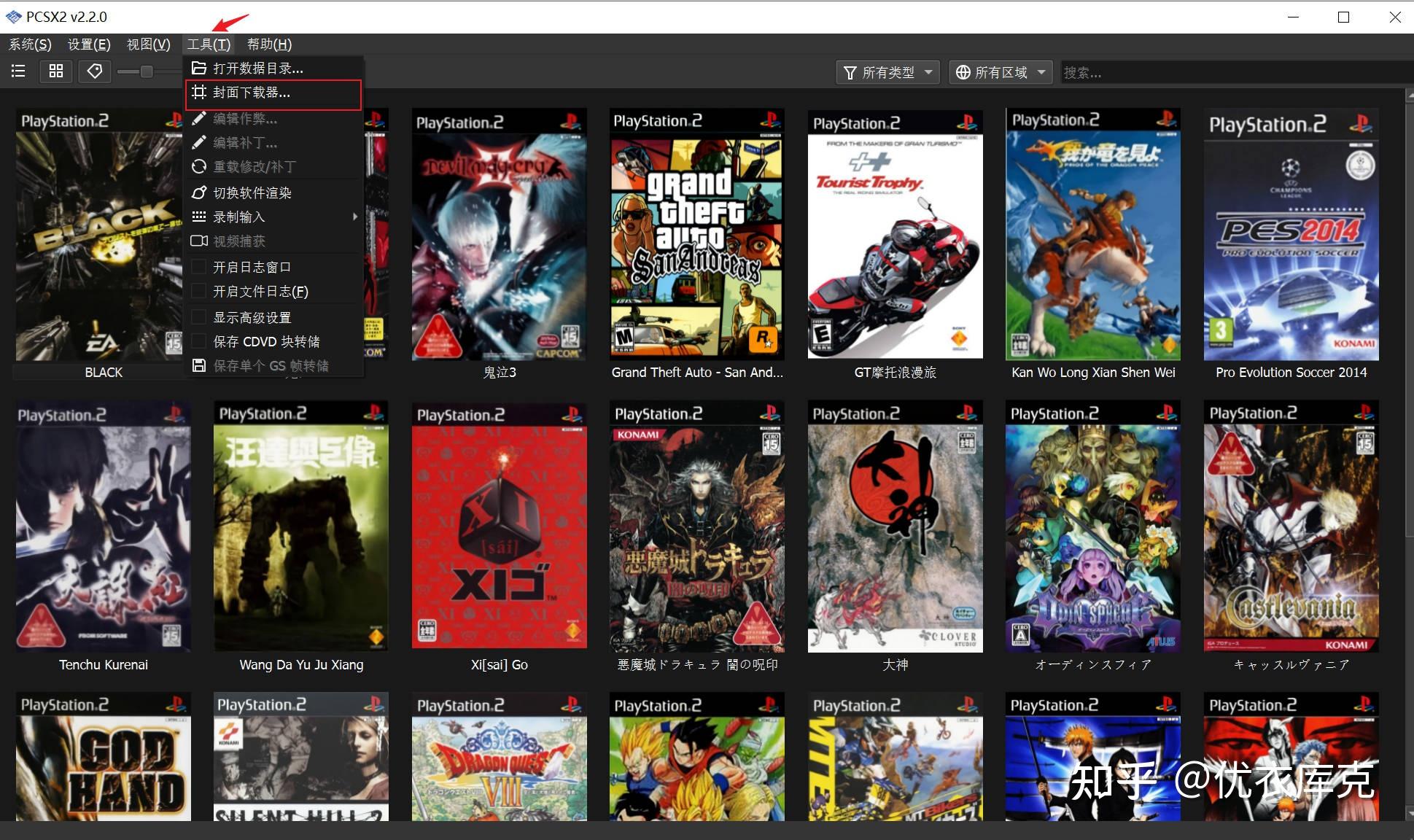Screen dimensions: 1414x840
Task: Select the 切换软件渲染 pen-toggle icon
Action: 199,192
